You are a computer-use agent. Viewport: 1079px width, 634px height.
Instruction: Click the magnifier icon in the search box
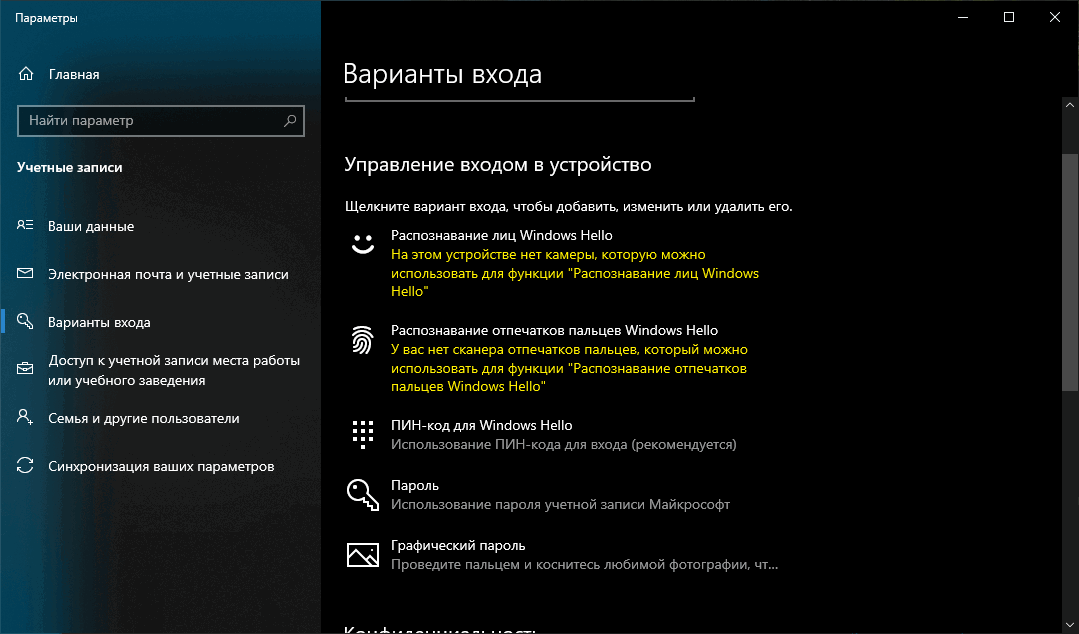click(289, 121)
